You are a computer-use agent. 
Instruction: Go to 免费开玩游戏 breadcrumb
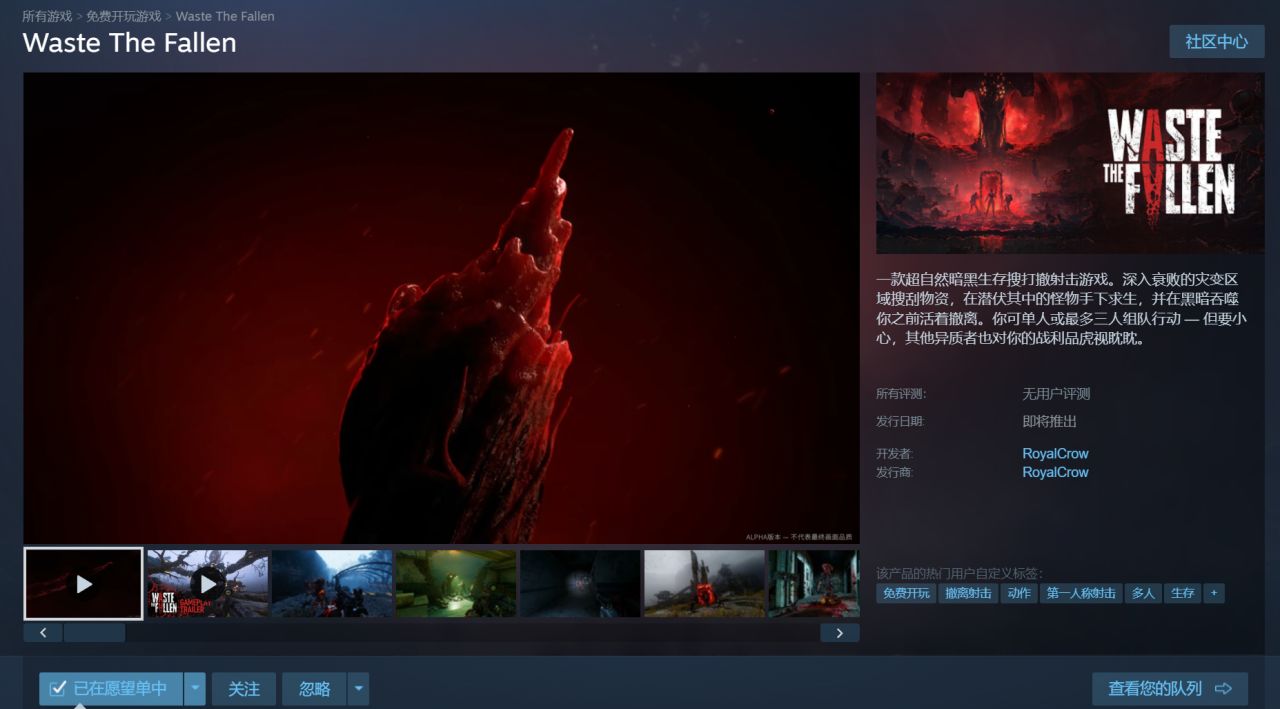click(x=124, y=16)
